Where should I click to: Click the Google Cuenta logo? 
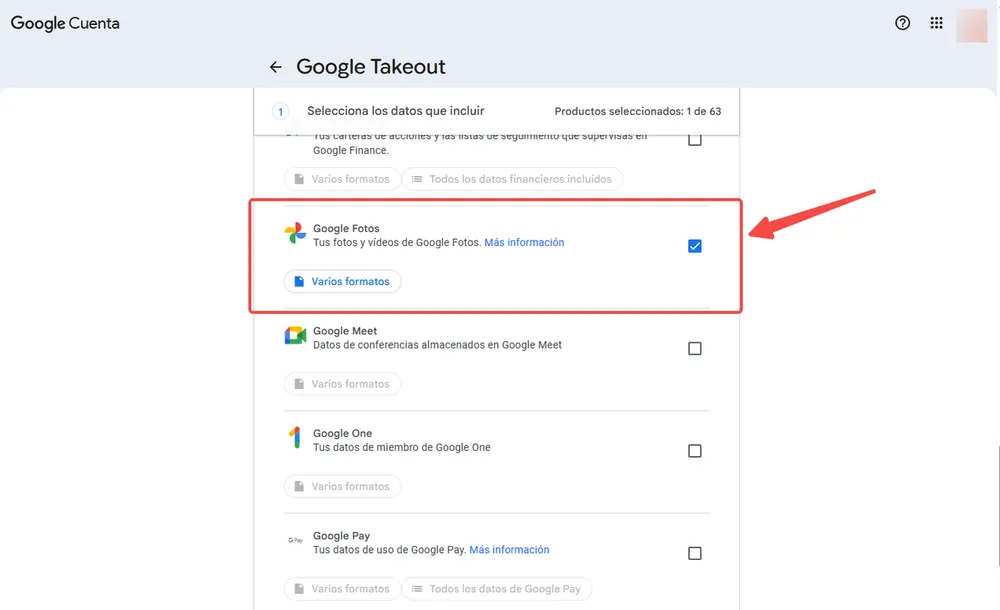tap(65, 24)
